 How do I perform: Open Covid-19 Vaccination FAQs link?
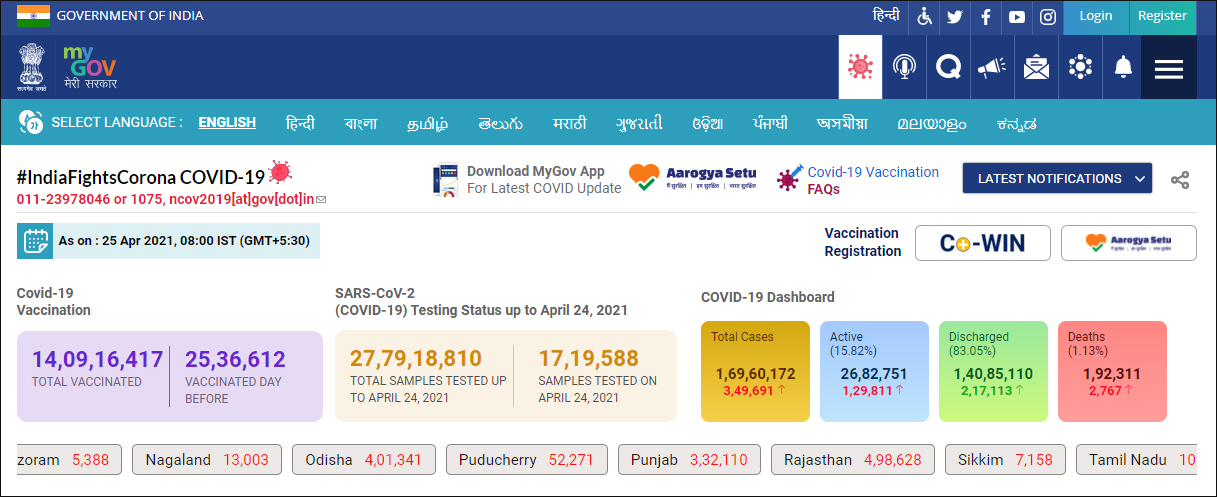872,180
